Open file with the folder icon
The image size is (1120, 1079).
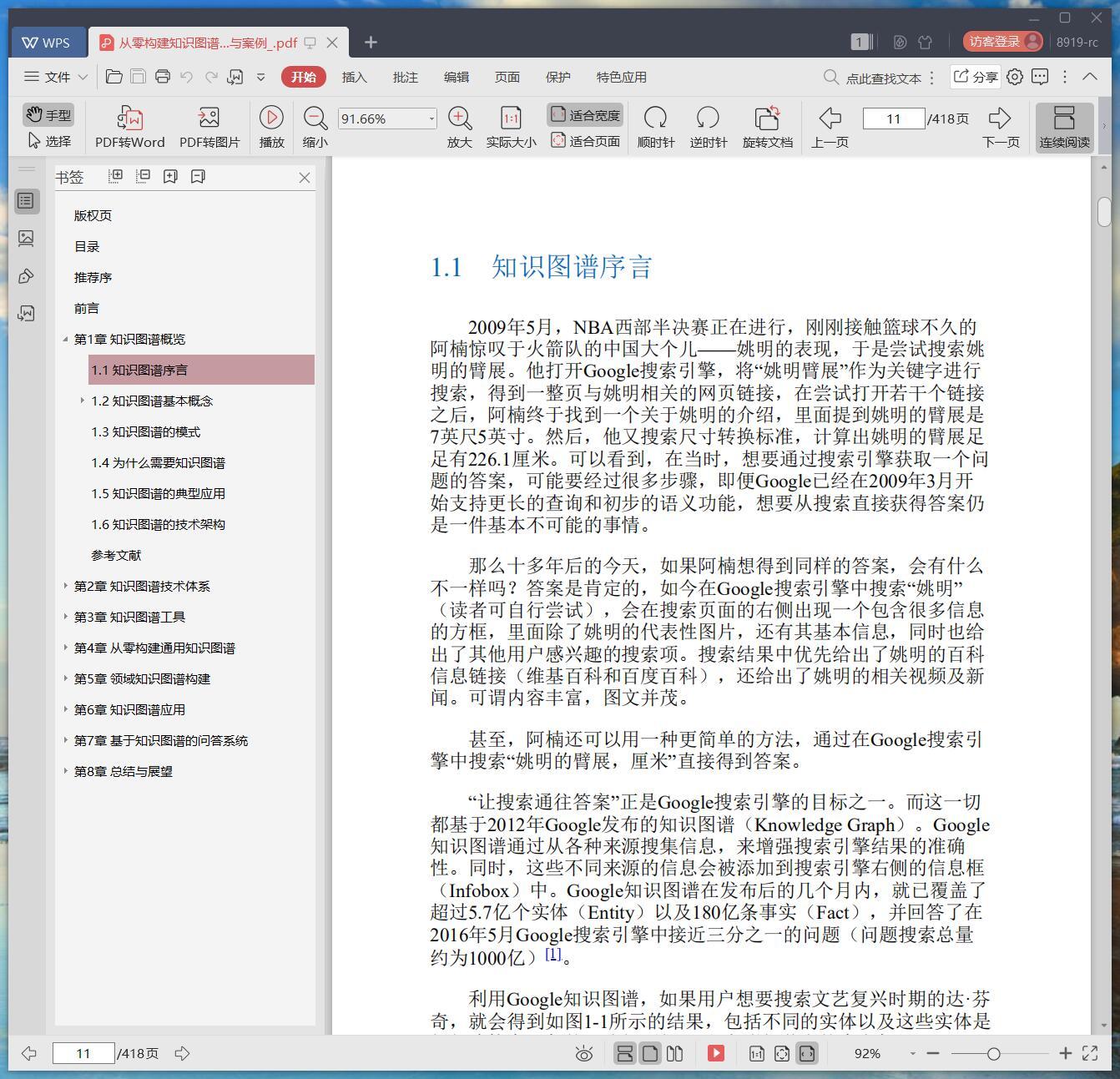tap(114, 77)
